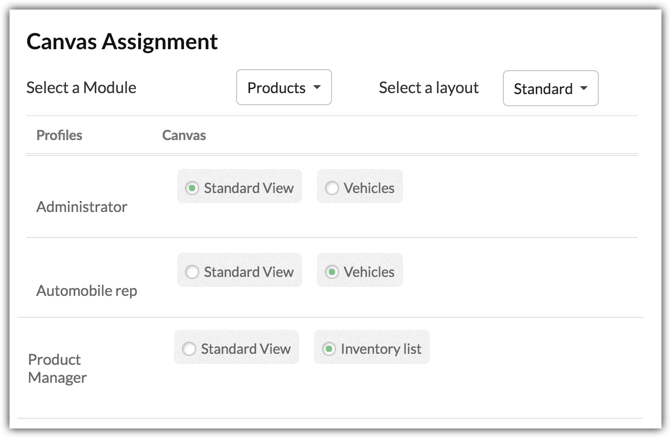
Task: Click the Automobile rep profile name
Action: (x=87, y=291)
